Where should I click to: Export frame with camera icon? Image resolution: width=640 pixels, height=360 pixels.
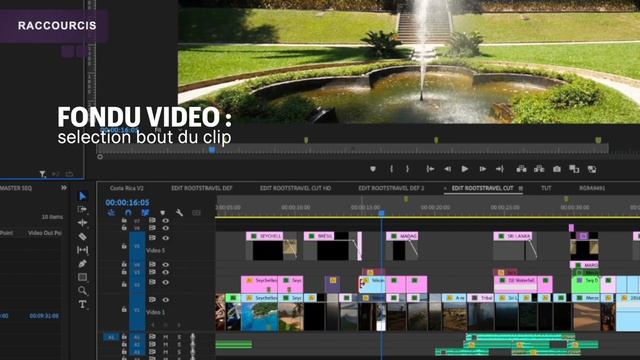pyautogui.click(x=557, y=169)
